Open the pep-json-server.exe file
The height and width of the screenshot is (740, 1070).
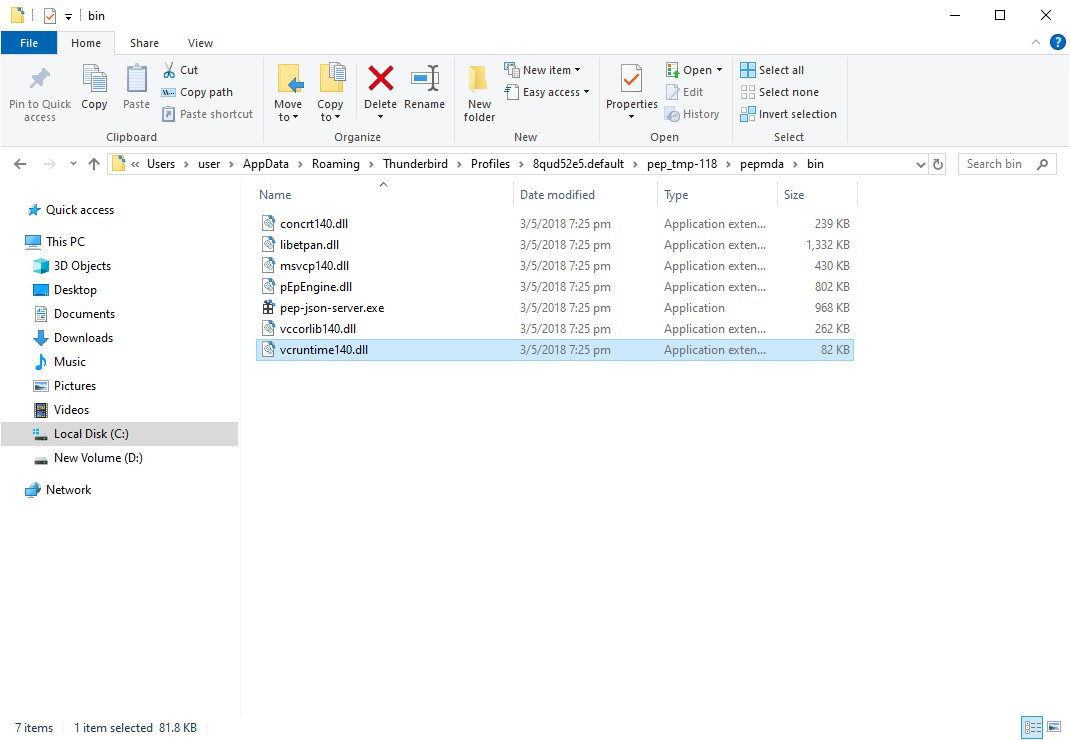tap(332, 308)
